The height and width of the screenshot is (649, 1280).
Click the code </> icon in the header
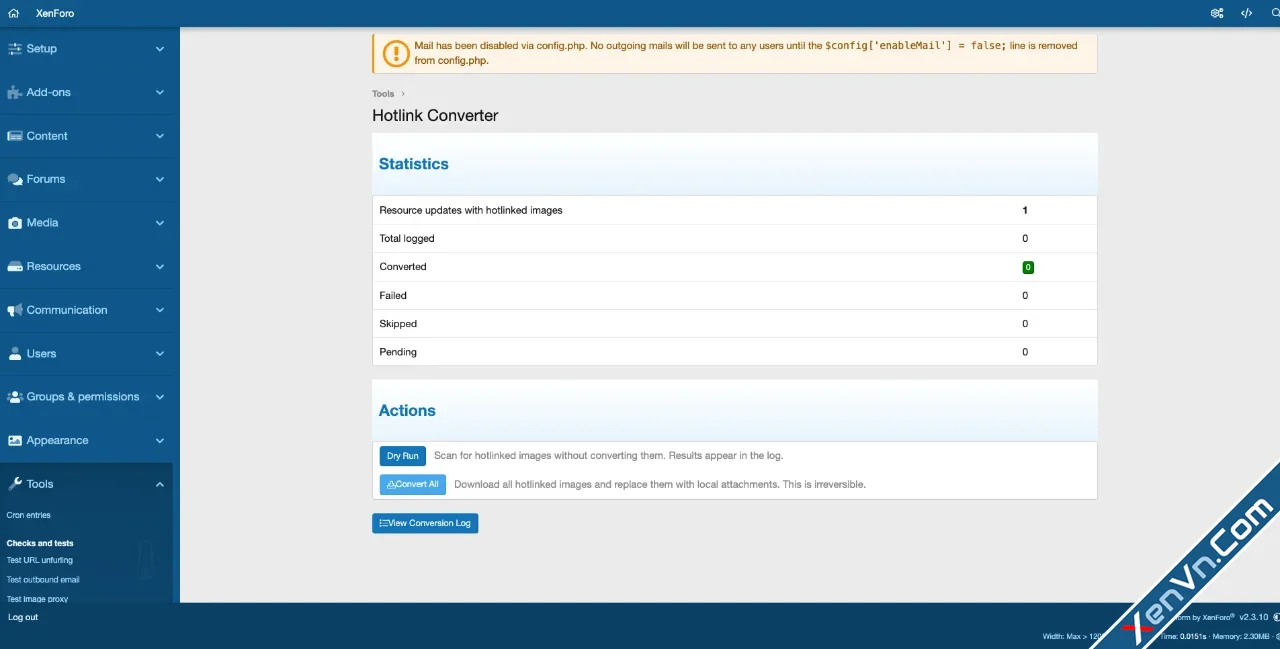click(x=1246, y=13)
